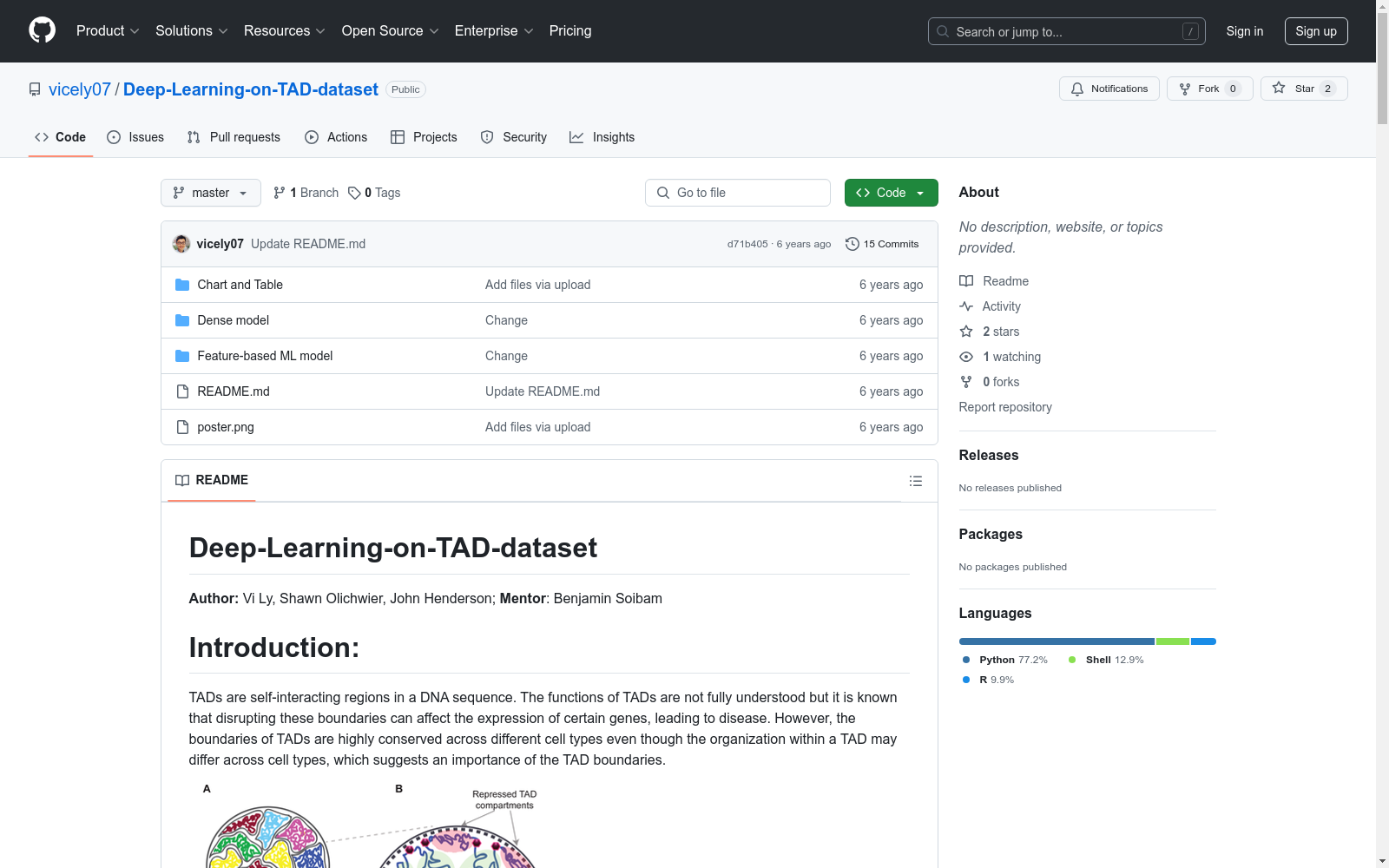Image resolution: width=1389 pixels, height=868 pixels.
Task: Focus the Search or jump to field
Action: (1067, 31)
